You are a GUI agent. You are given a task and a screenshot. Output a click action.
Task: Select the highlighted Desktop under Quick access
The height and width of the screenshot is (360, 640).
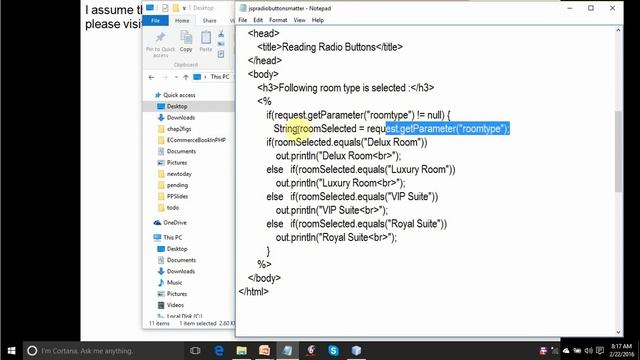[177, 106]
